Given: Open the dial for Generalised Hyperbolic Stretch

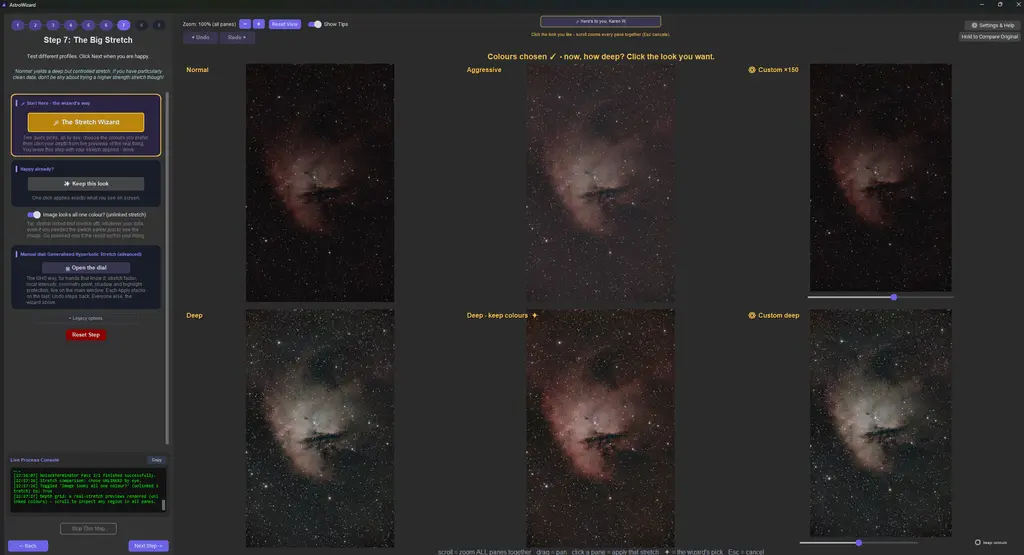Looking at the screenshot, I should coord(86,268).
